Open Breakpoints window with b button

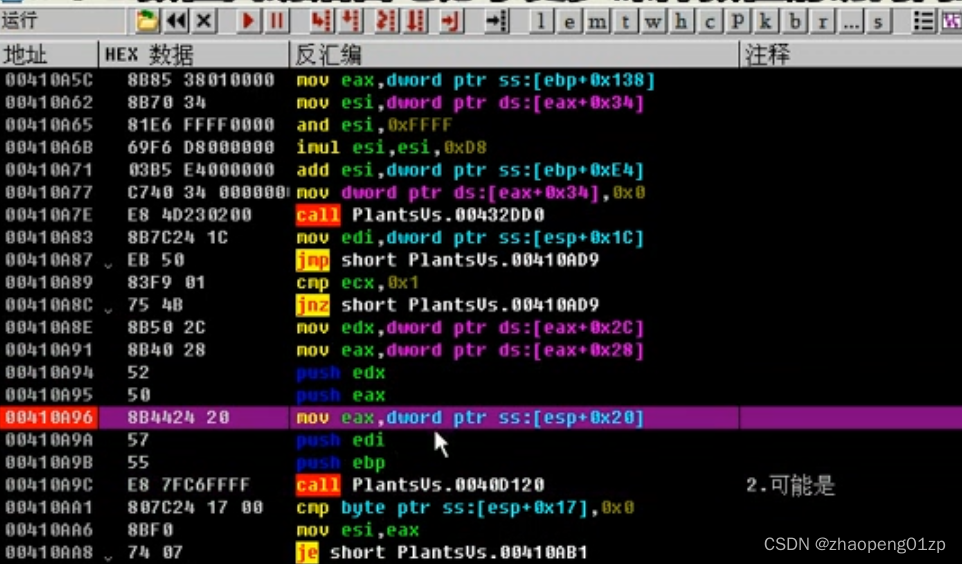[794, 22]
